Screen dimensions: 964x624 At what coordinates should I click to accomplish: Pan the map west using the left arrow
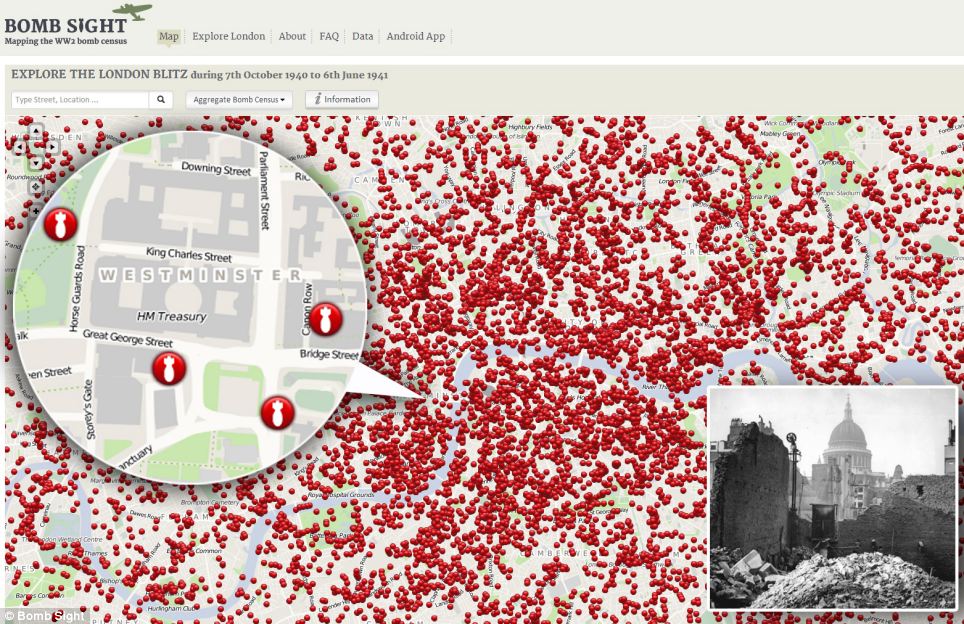tap(20, 147)
